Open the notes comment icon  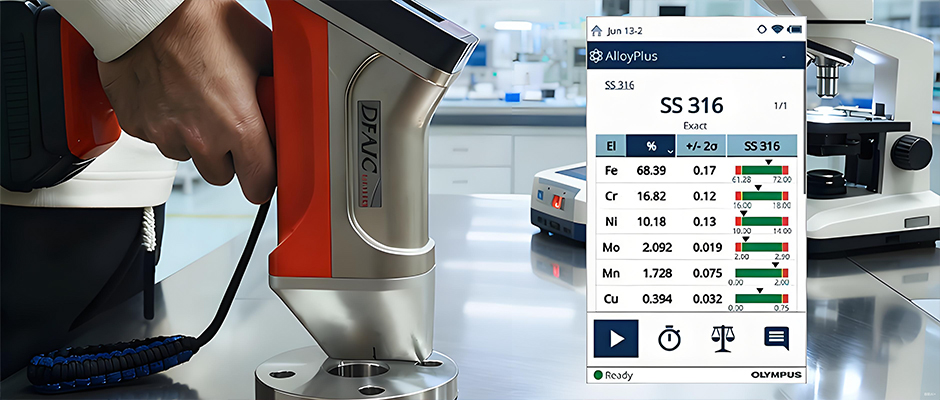(x=776, y=338)
